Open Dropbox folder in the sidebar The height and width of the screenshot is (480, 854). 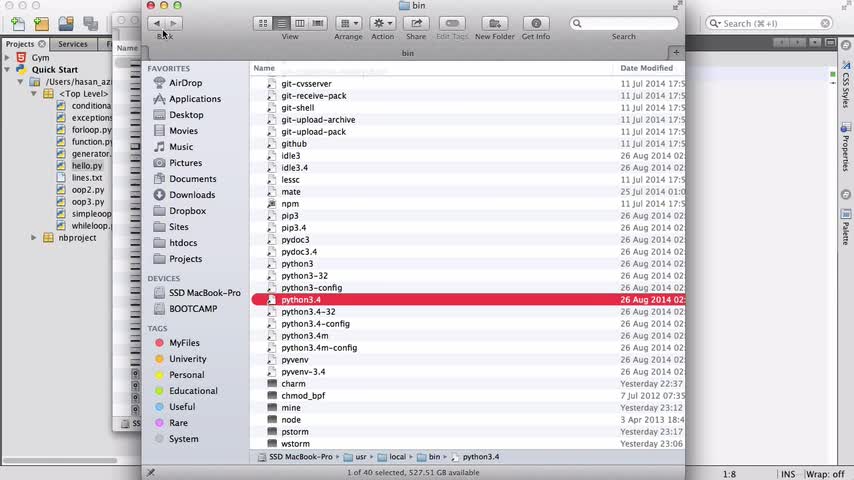(x=187, y=211)
